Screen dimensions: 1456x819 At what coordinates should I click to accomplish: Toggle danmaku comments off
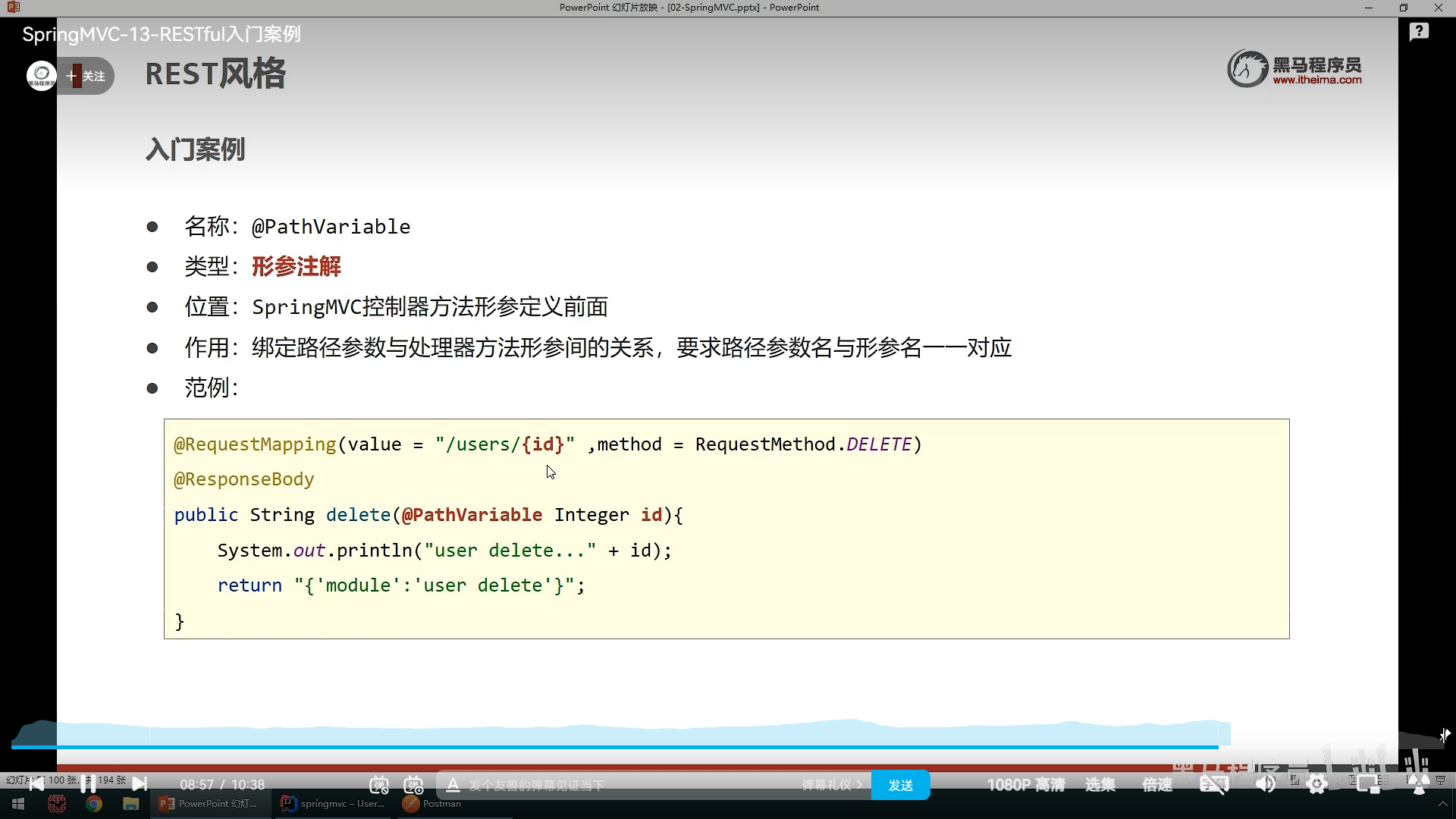(379, 785)
